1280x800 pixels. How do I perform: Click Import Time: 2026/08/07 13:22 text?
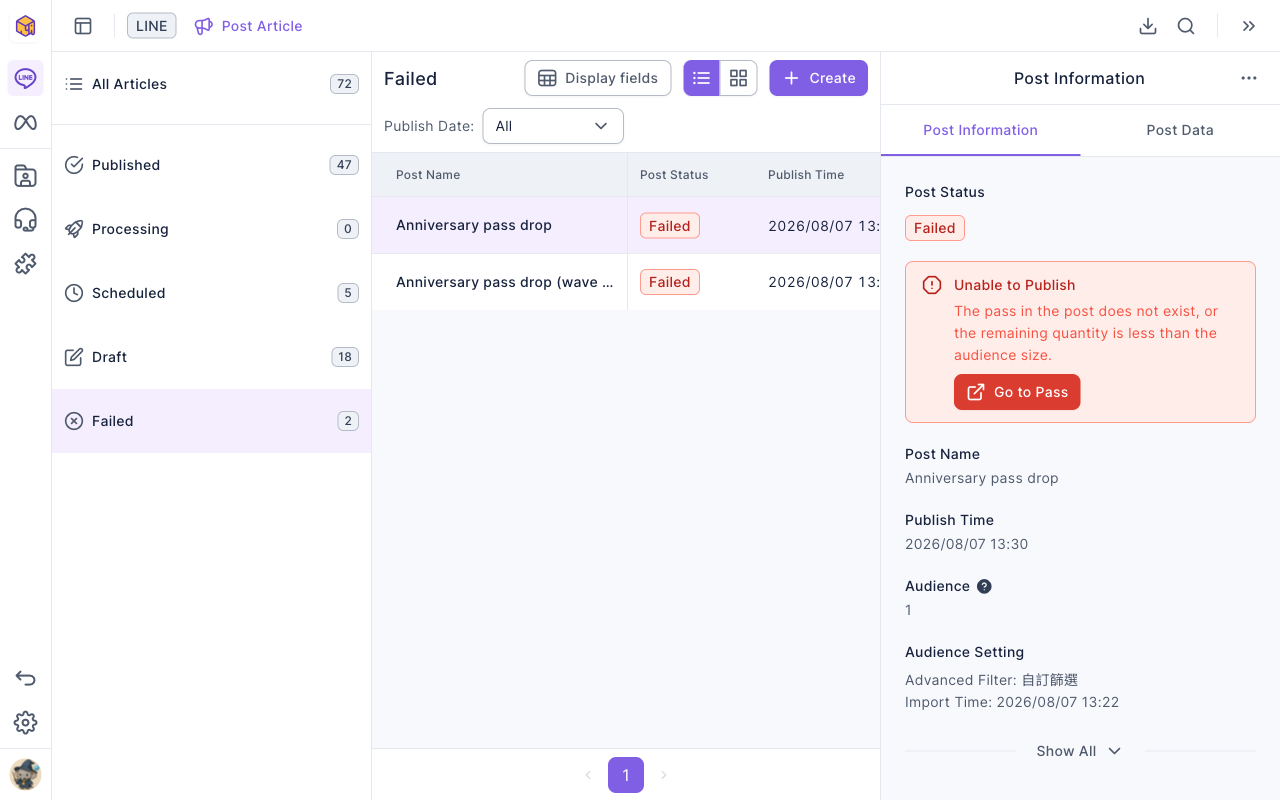[1012, 702]
